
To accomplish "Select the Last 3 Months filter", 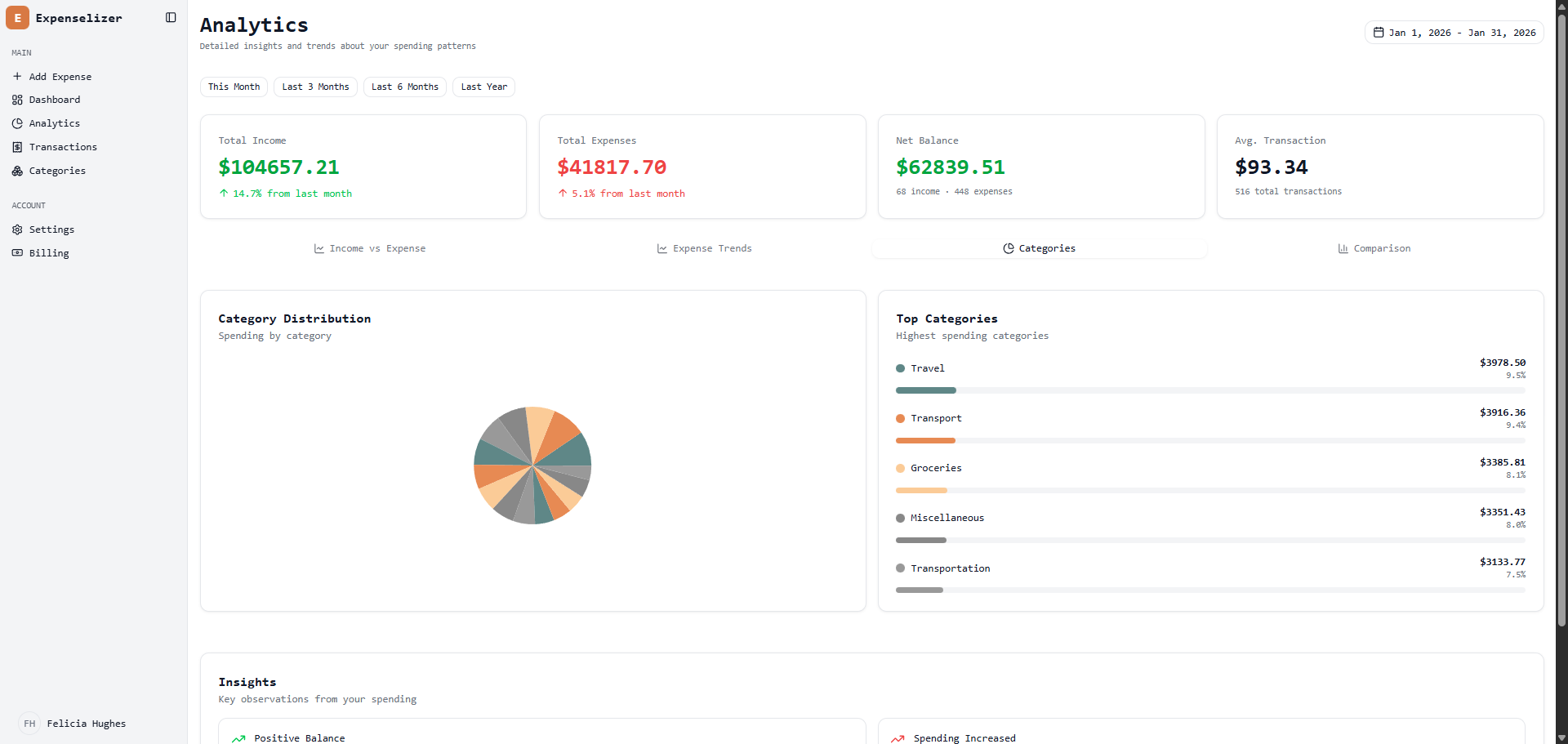I will coord(315,87).
